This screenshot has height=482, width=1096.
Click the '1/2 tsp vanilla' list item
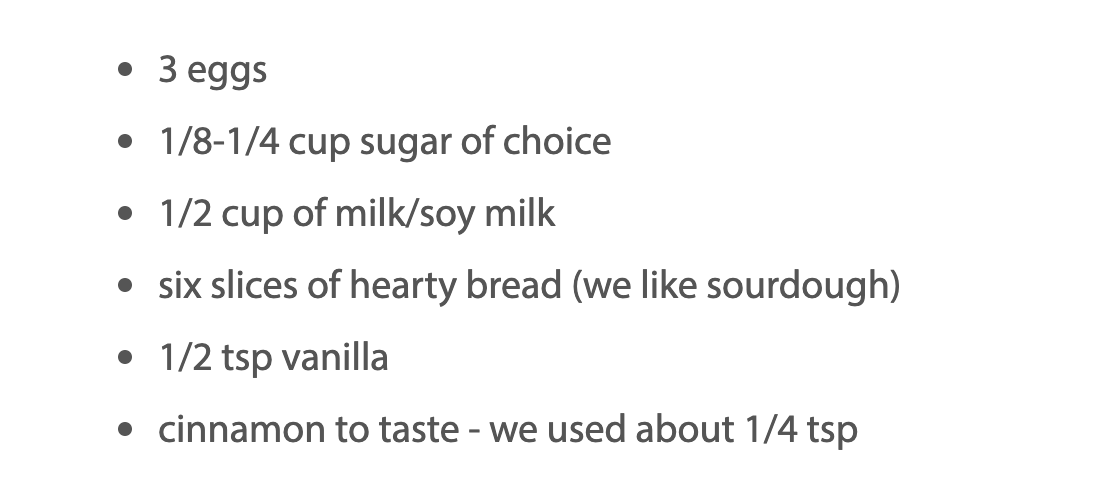(273, 358)
